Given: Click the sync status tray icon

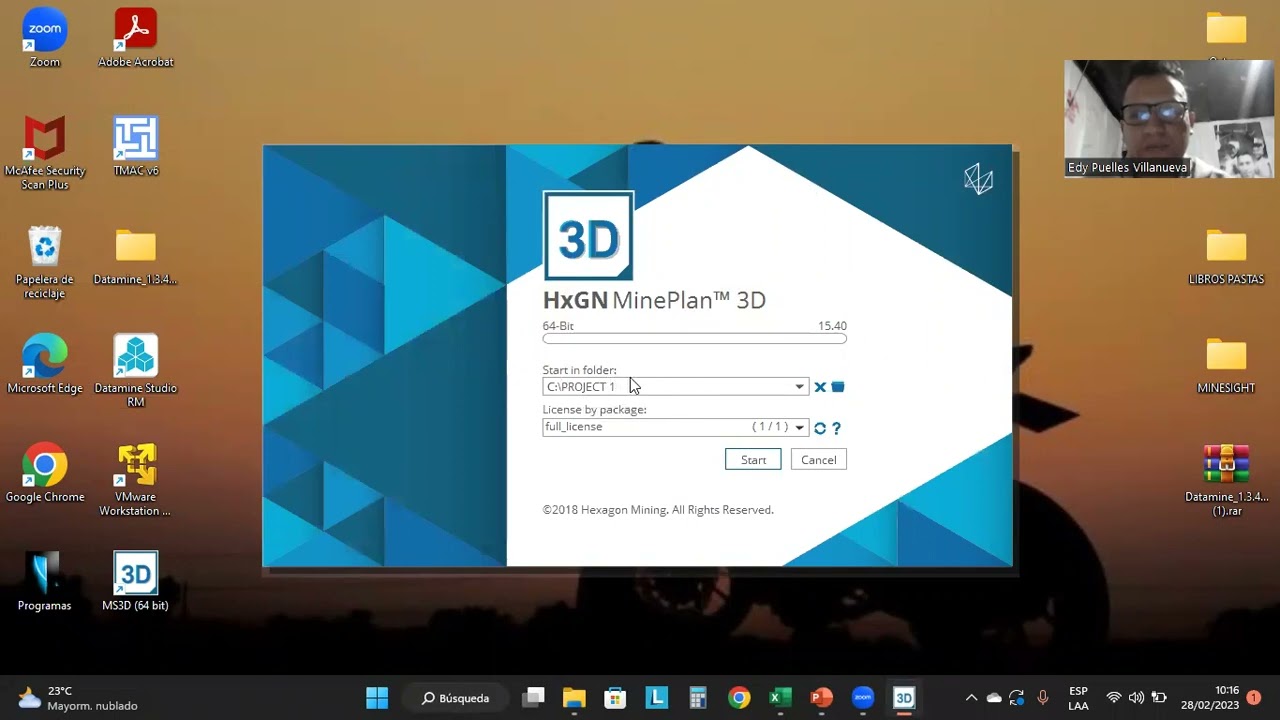Looking at the screenshot, I should [x=1017, y=698].
